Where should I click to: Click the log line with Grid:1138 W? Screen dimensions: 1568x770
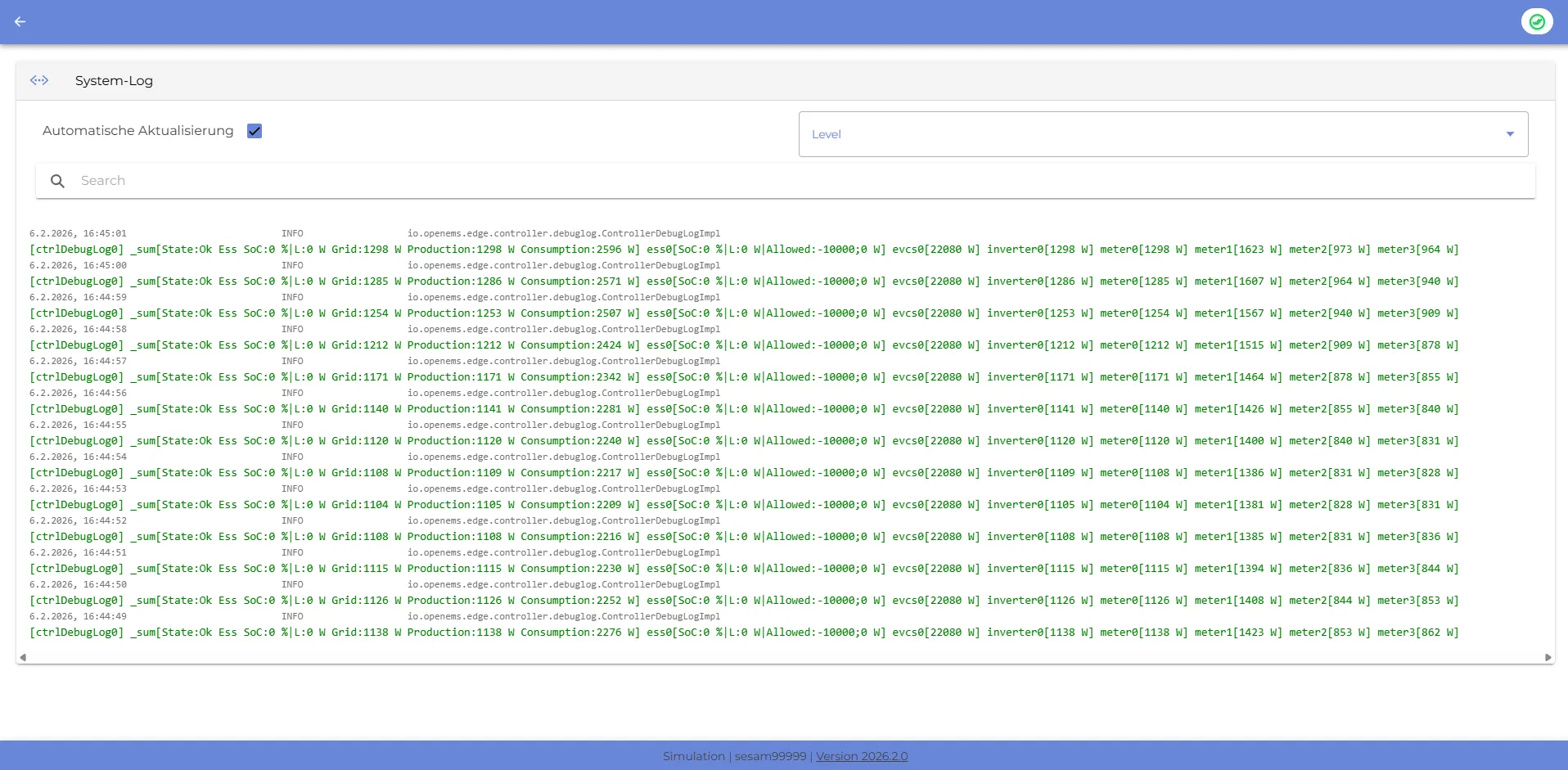(x=743, y=633)
